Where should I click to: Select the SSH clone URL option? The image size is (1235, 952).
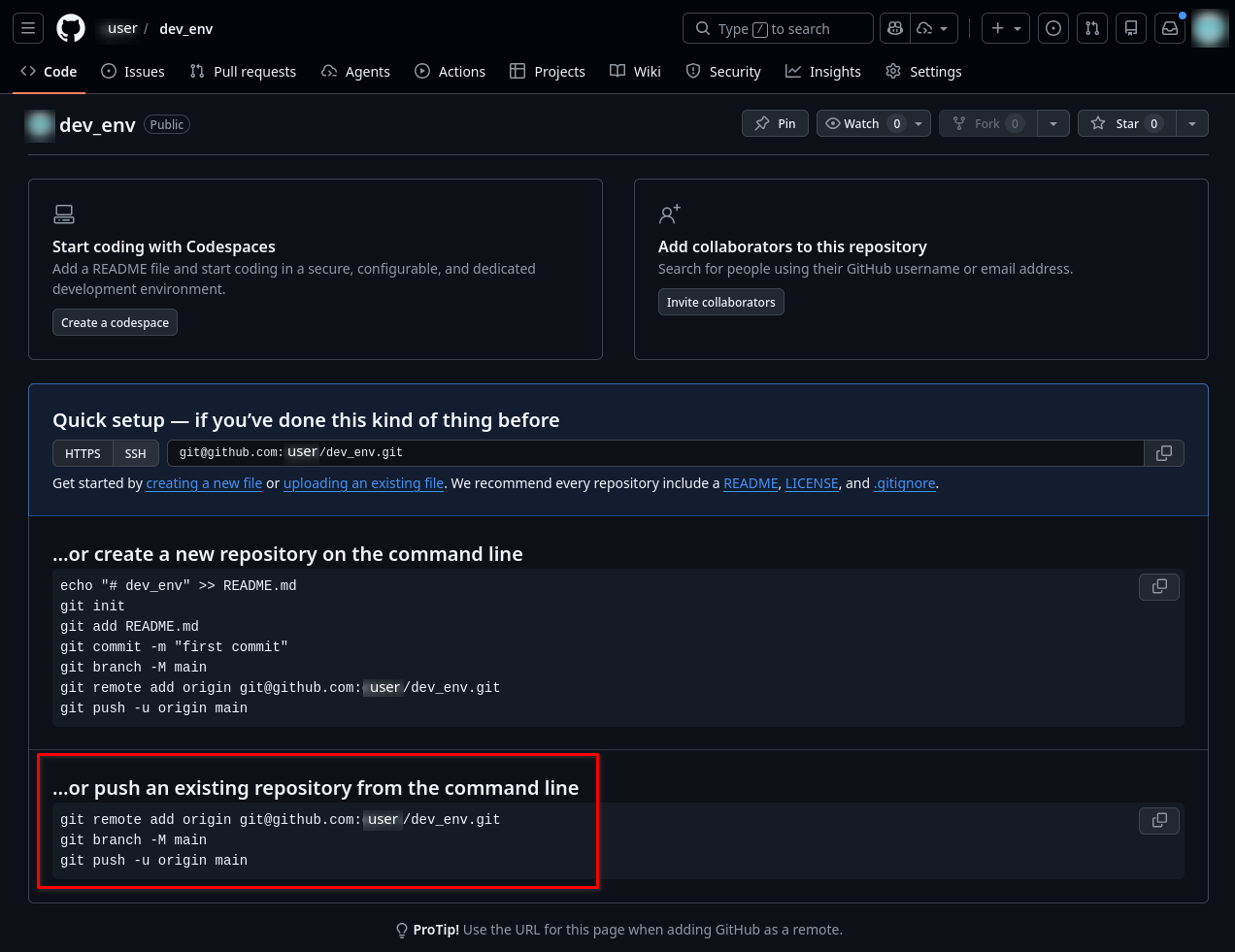click(136, 453)
